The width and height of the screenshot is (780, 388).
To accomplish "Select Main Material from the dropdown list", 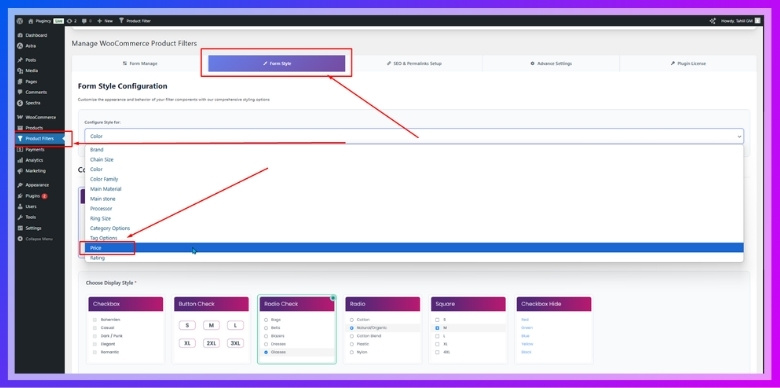I will click(x=414, y=189).
